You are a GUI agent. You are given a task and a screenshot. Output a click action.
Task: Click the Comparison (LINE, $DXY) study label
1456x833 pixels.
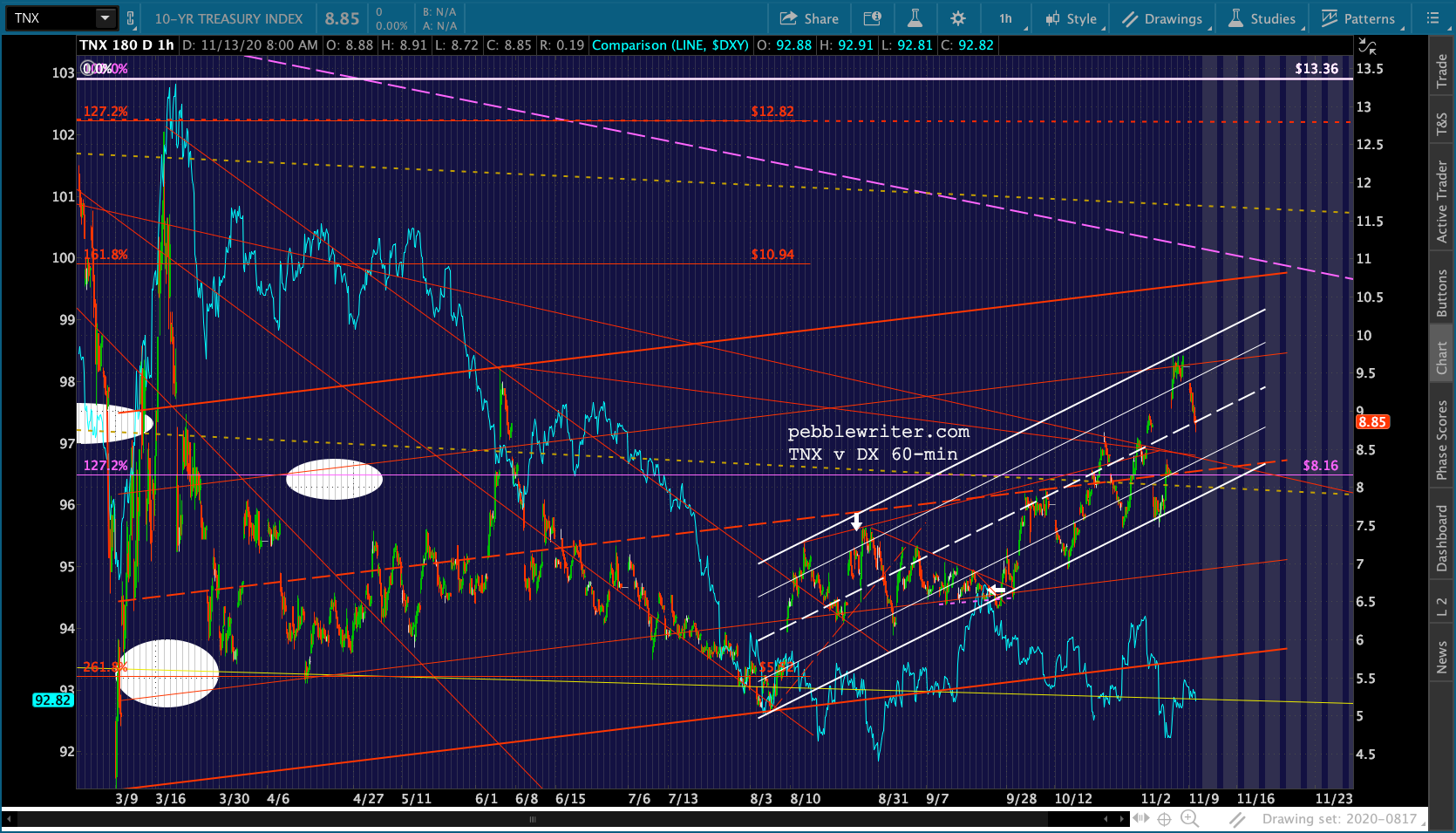click(670, 45)
